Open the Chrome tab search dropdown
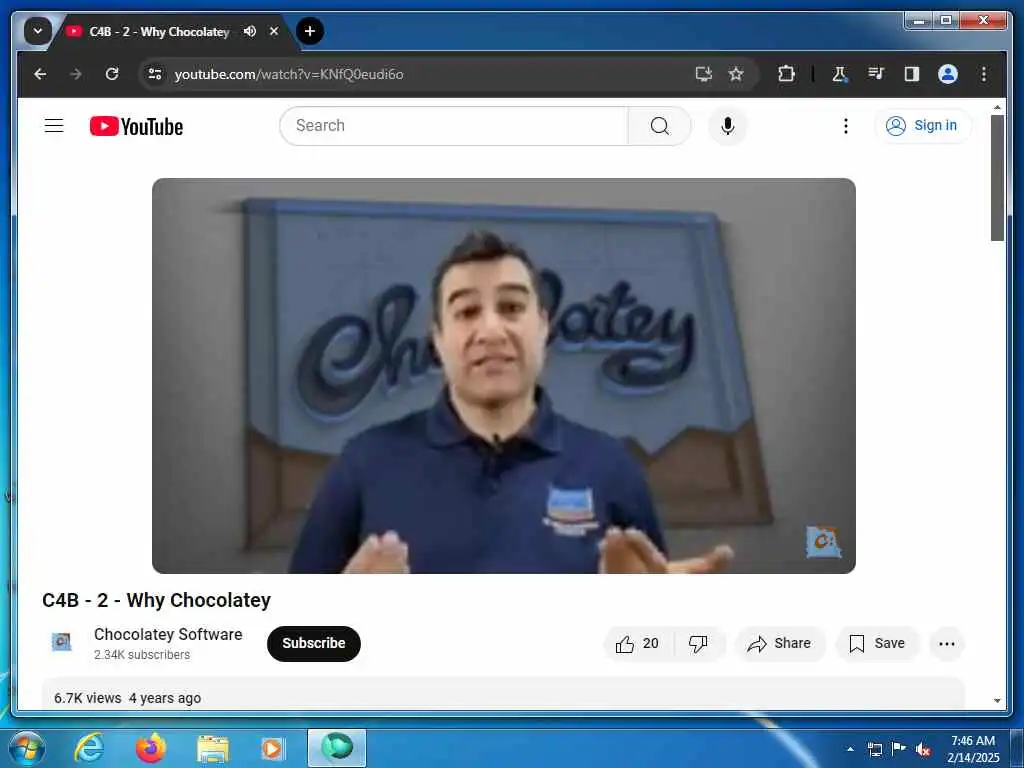The image size is (1024, 768). point(37,31)
